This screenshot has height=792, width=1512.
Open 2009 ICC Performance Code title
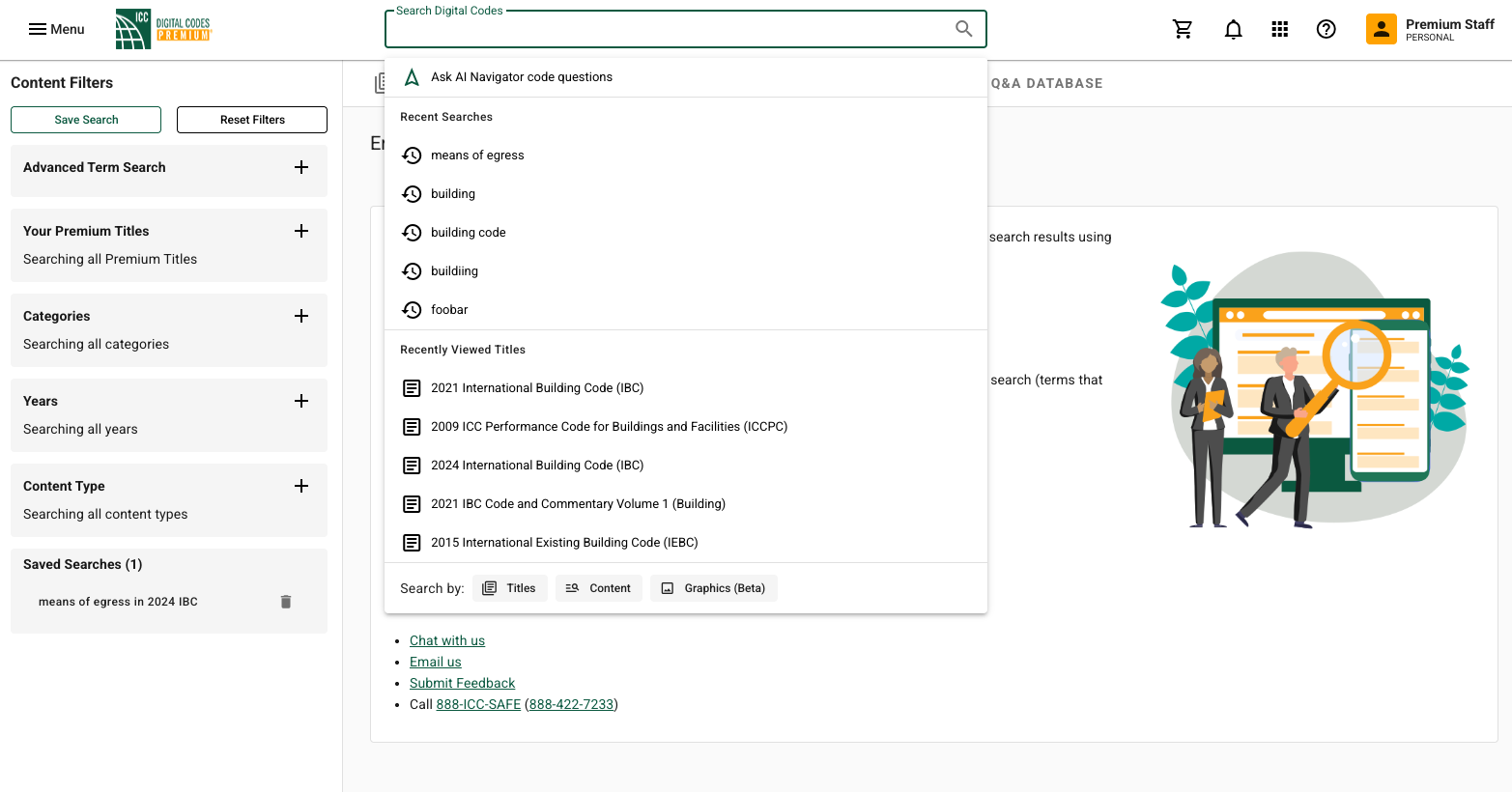coord(686,427)
